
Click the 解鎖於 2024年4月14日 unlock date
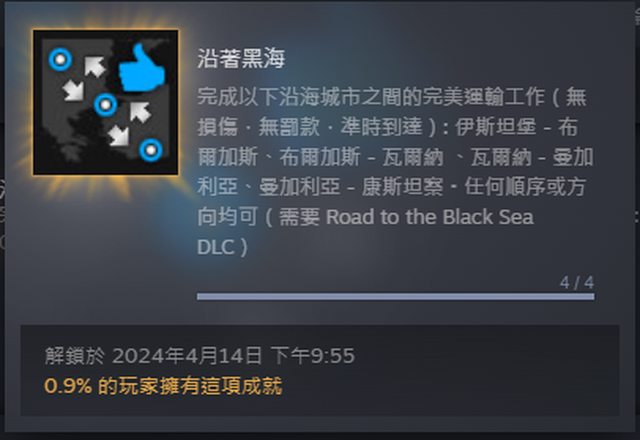(200, 356)
